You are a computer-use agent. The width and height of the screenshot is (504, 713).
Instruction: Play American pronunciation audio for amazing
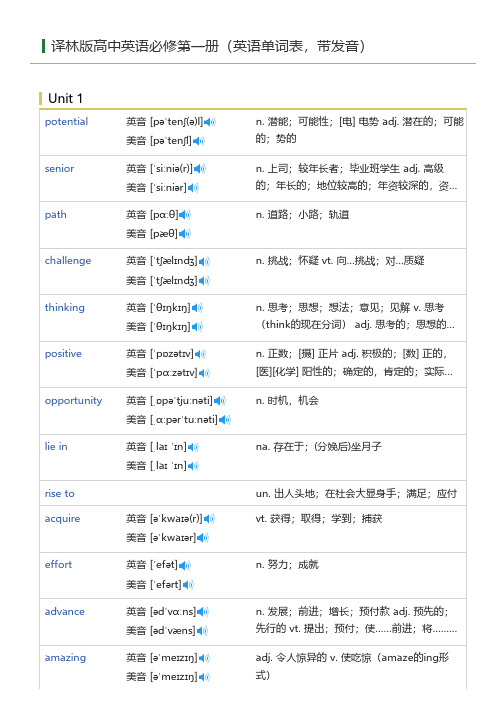click(204, 677)
